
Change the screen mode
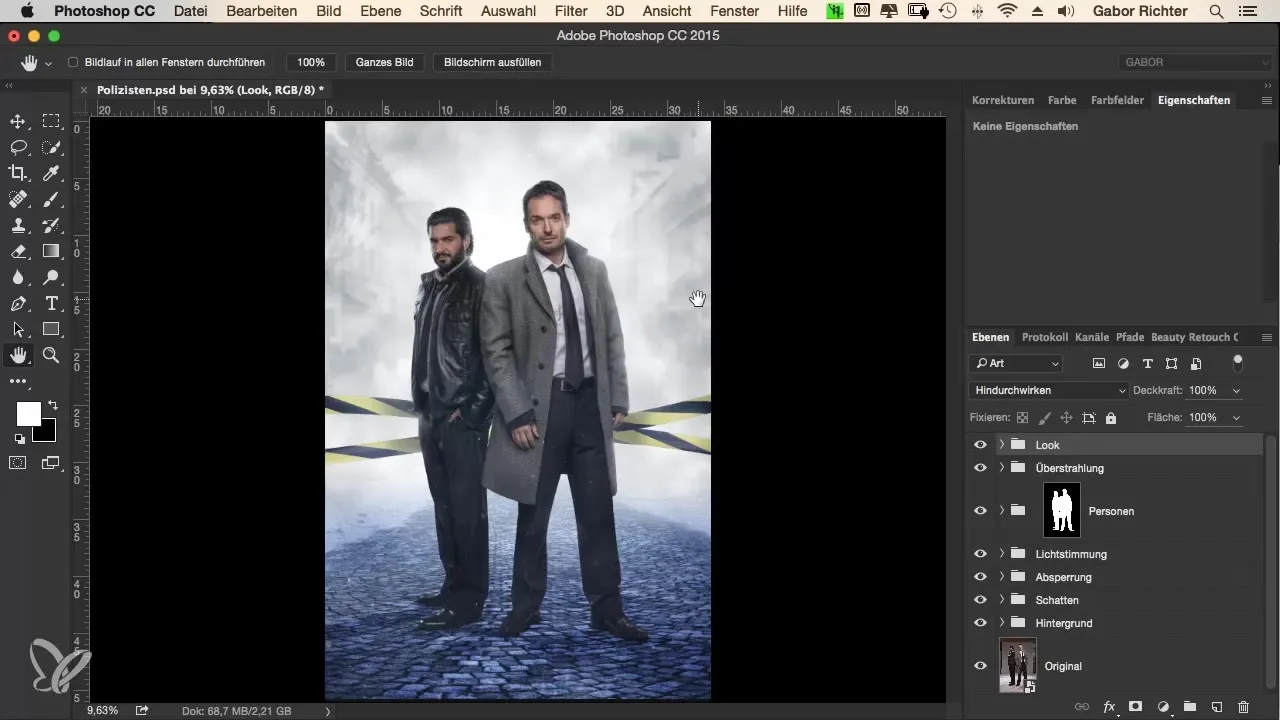pos(51,463)
